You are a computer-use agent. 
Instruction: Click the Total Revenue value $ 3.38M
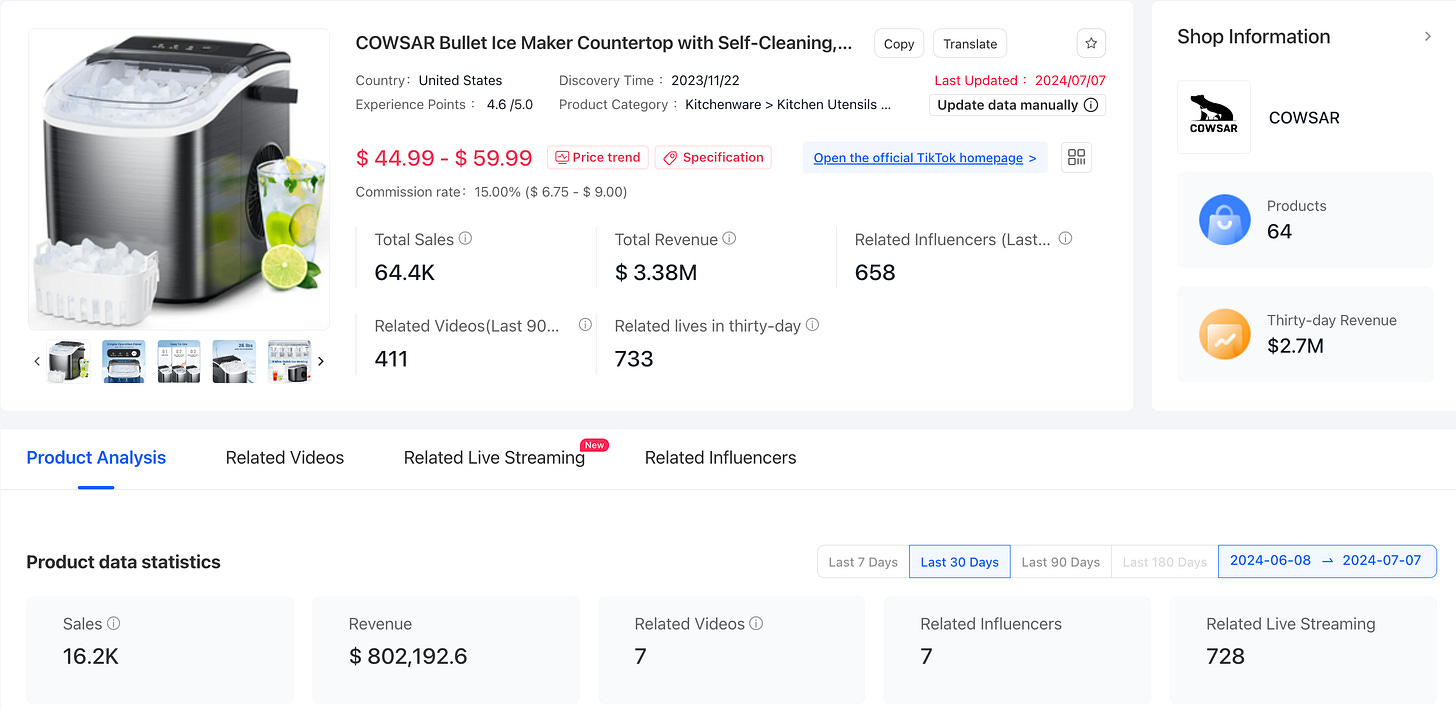[657, 273]
